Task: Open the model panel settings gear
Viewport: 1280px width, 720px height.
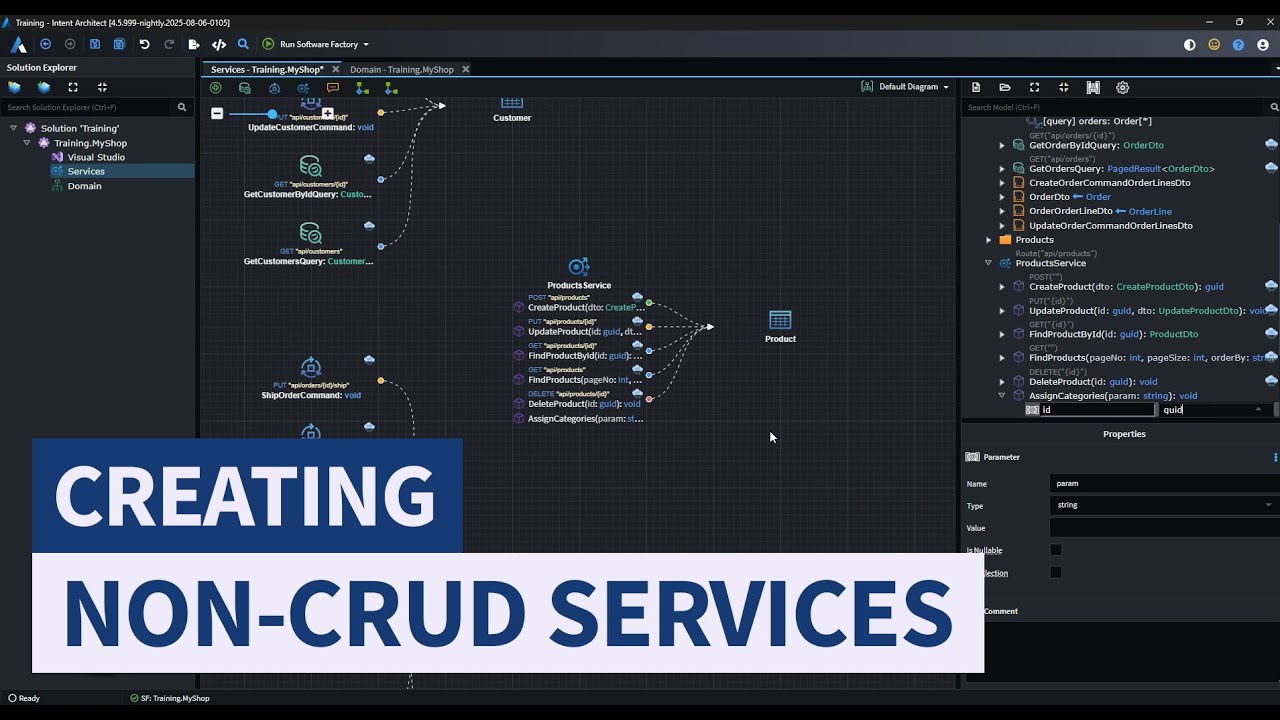Action: tap(1123, 87)
